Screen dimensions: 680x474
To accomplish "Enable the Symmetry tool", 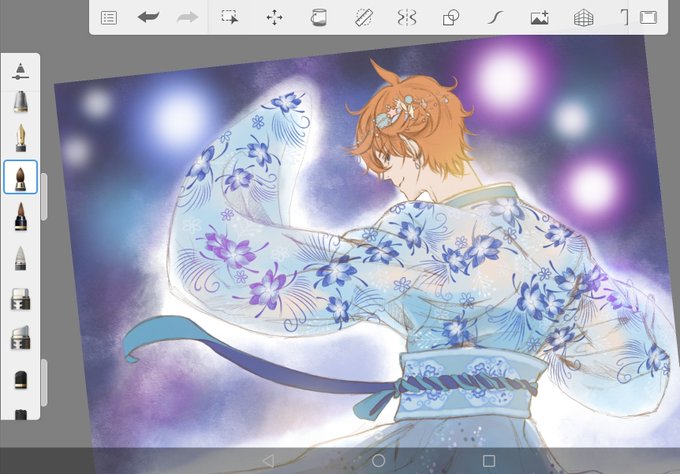I will tap(407, 18).
